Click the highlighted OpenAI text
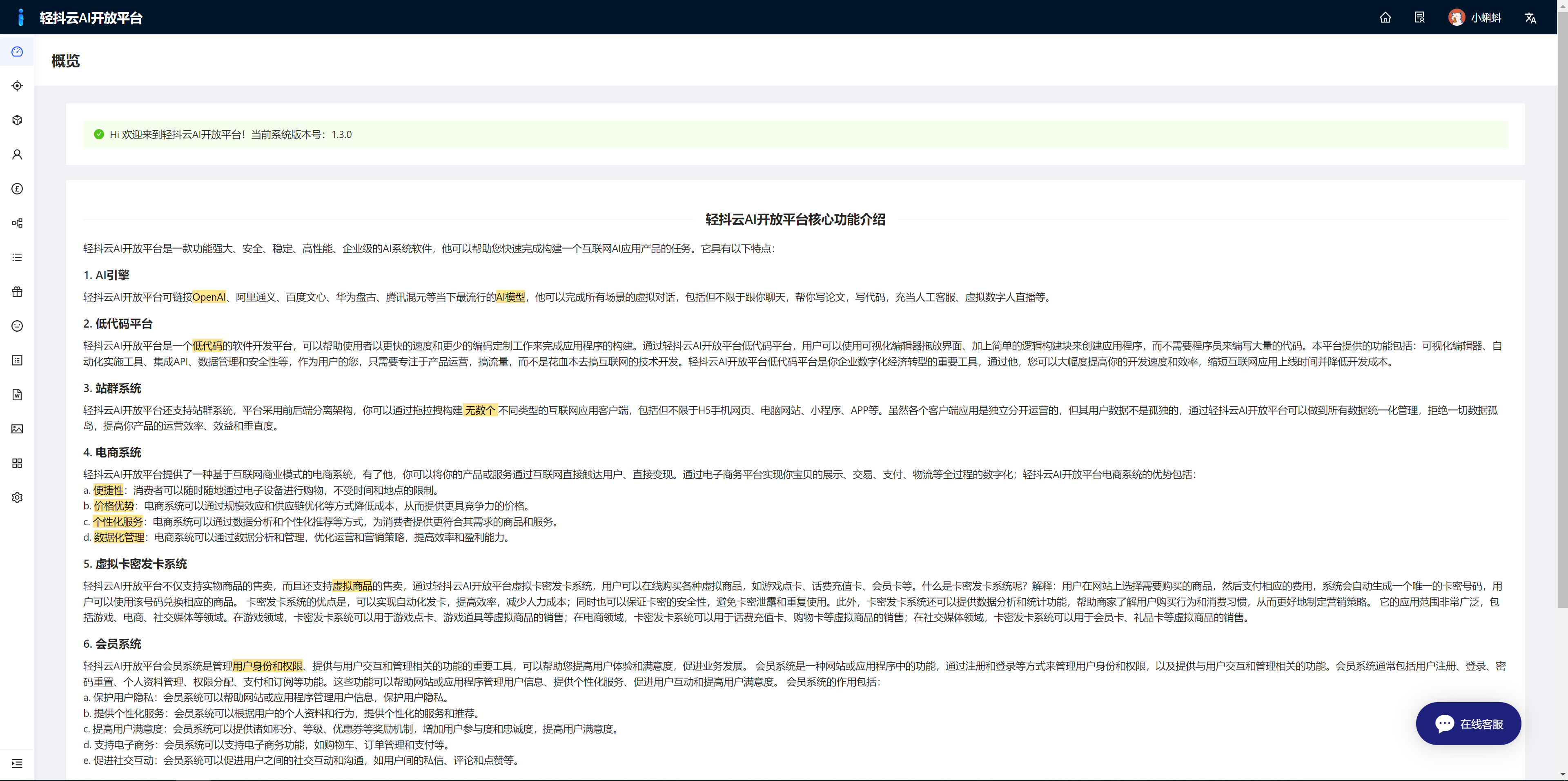1568x781 pixels. pyautogui.click(x=209, y=297)
